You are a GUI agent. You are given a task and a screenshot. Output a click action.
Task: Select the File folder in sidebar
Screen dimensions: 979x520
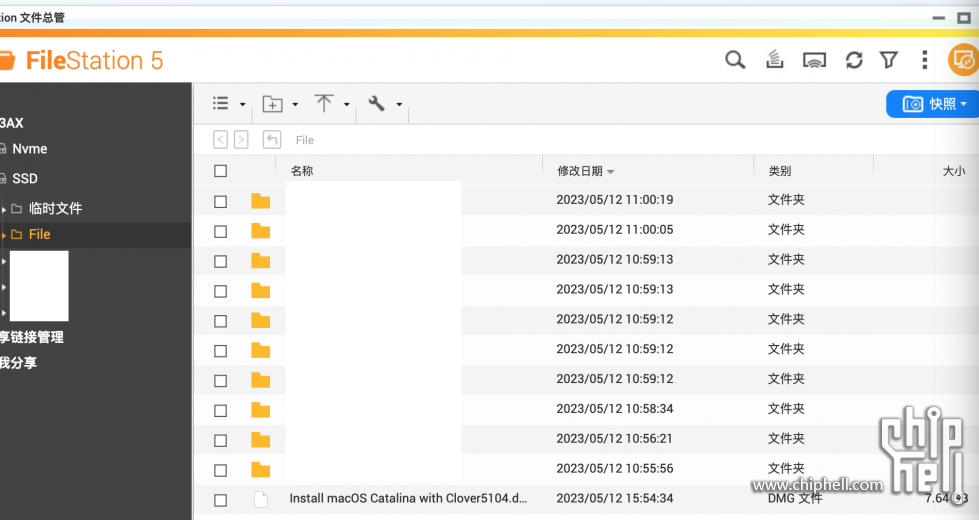pyautogui.click(x=39, y=234)
